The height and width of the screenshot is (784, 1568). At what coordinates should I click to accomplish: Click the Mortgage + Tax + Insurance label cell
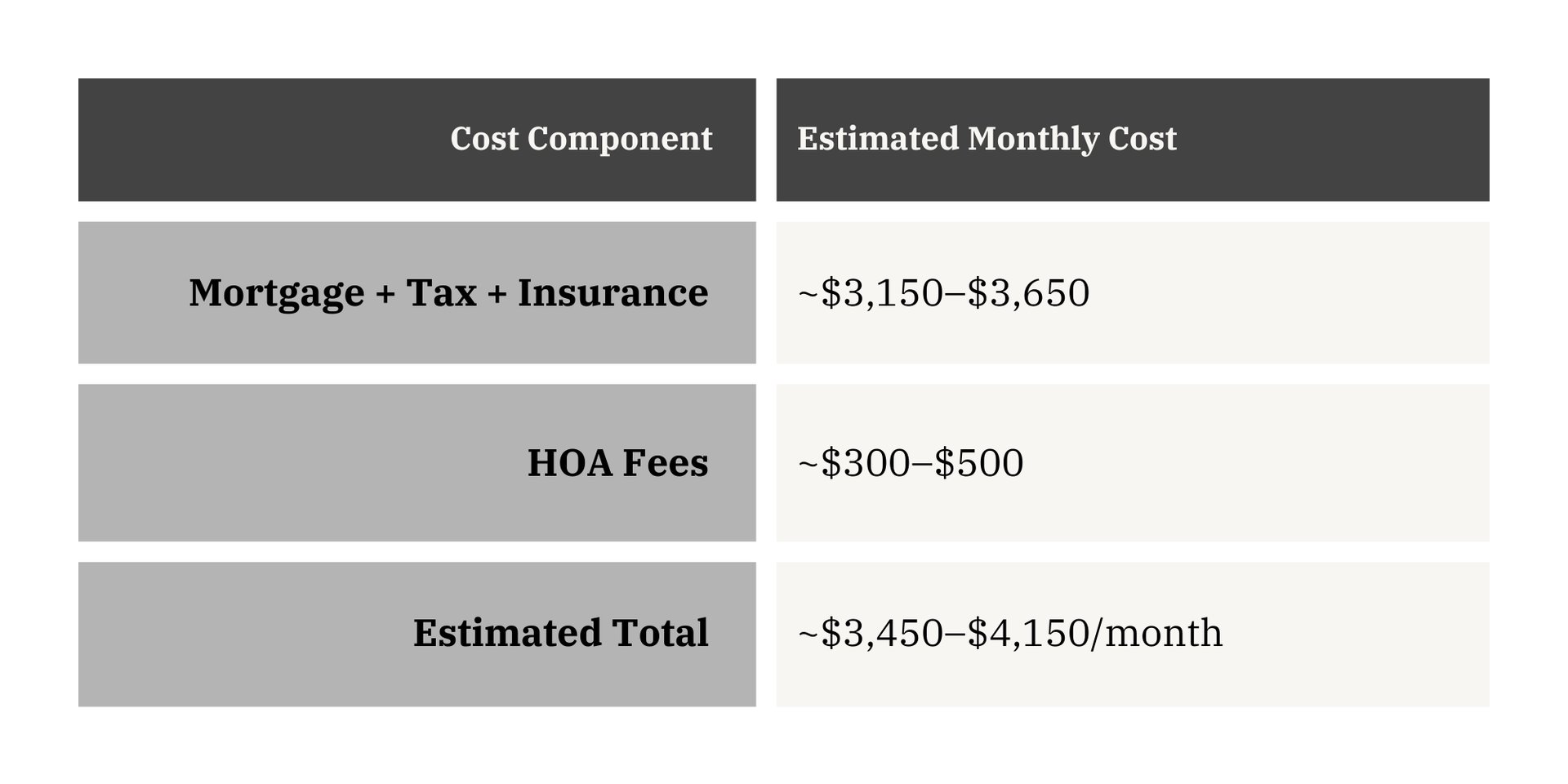[x=416, y=292]
